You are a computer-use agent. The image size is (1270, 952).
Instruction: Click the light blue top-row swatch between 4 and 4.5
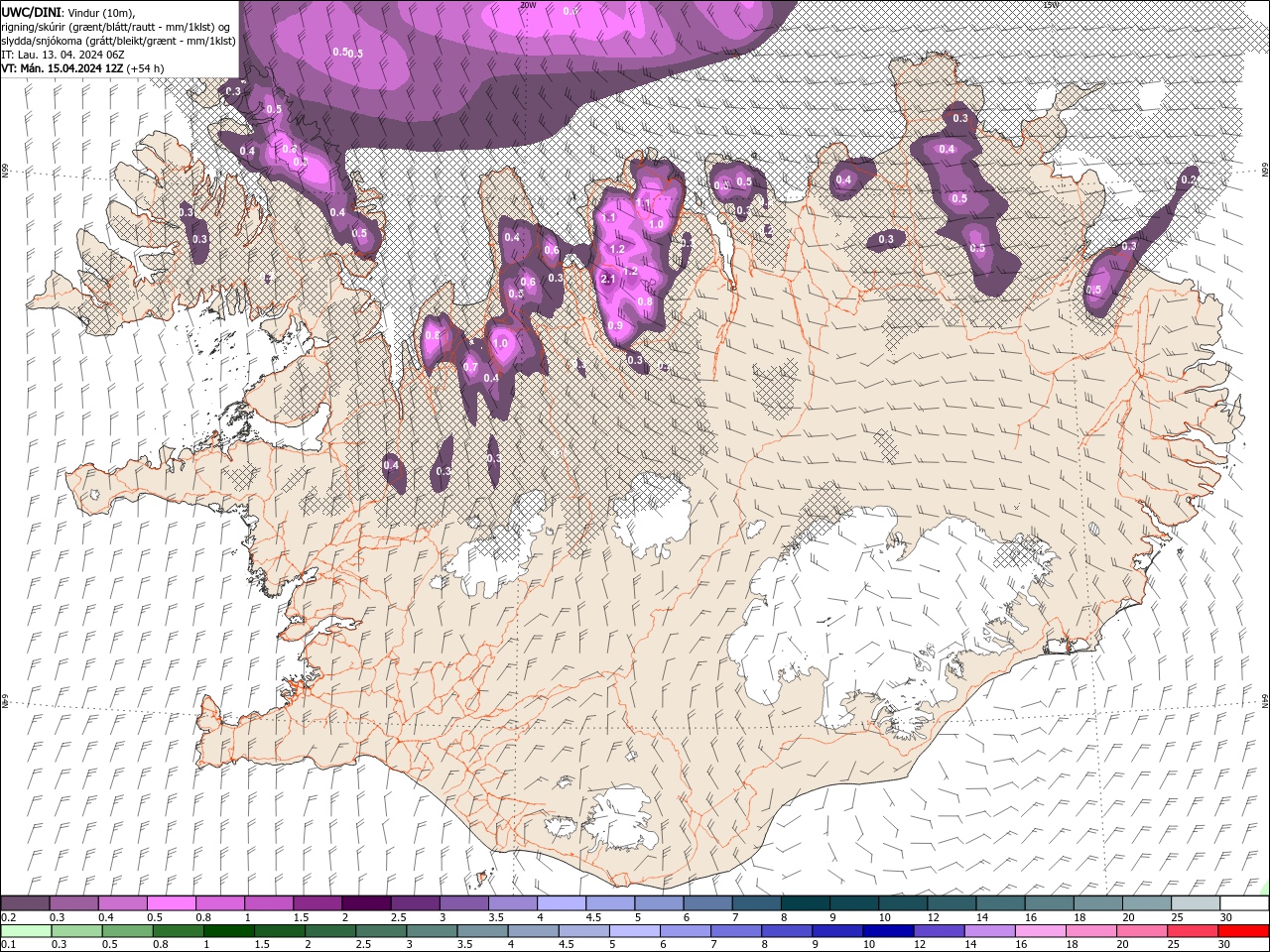[x=561, y=903]
